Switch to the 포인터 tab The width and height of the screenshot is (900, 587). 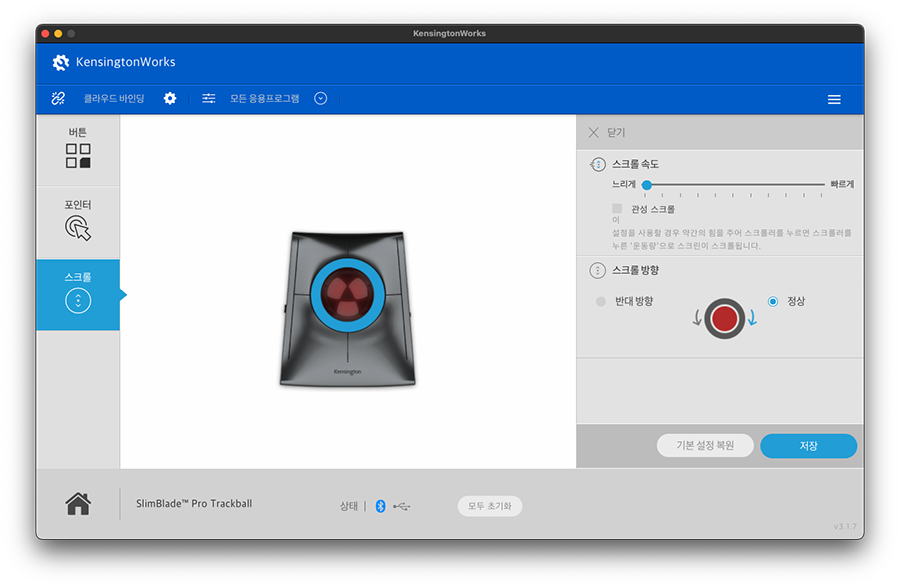tap(78, 222)
